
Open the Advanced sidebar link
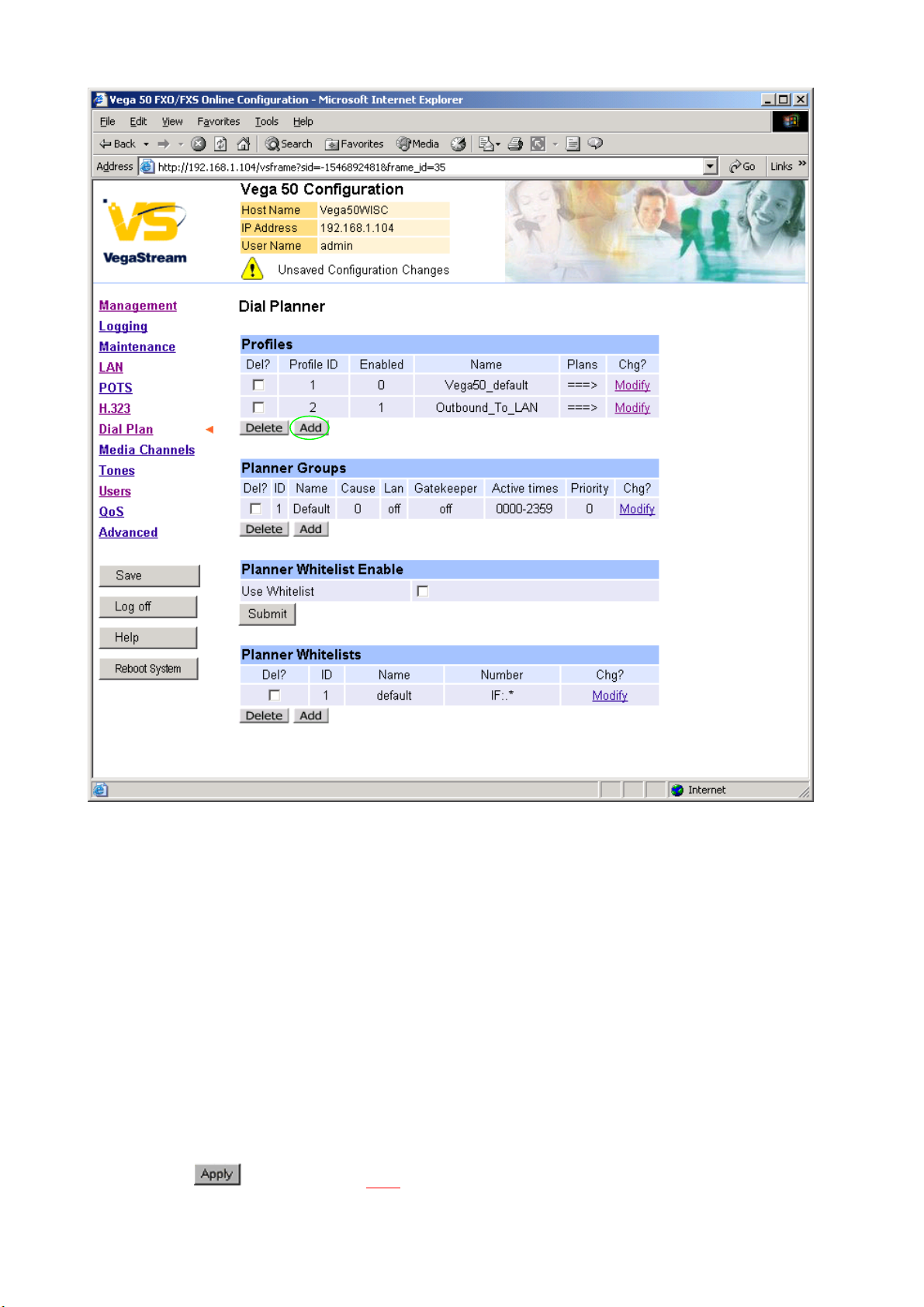click(x=128, y=532)
